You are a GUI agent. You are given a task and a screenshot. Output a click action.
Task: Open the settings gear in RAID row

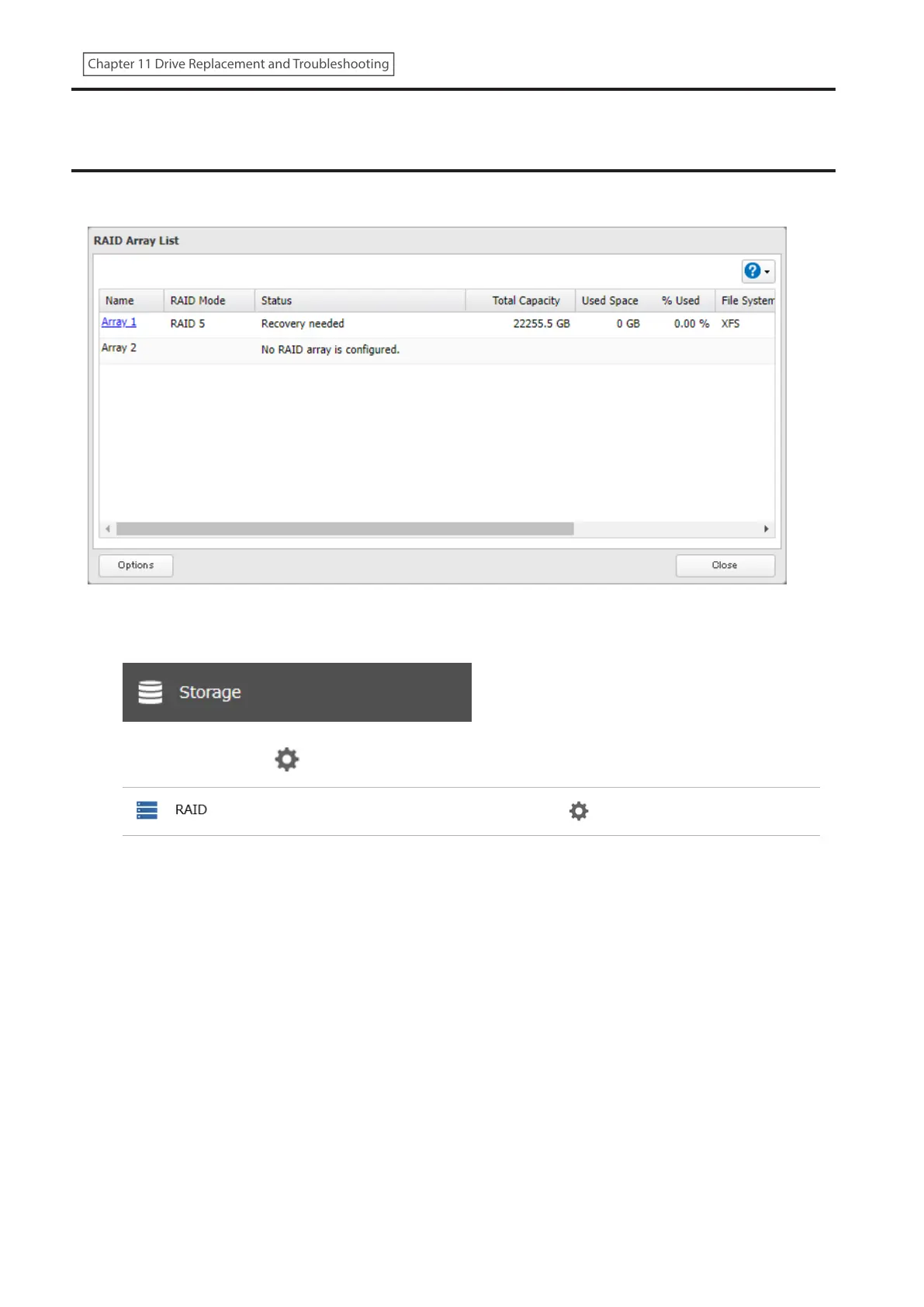pos(579,811)
